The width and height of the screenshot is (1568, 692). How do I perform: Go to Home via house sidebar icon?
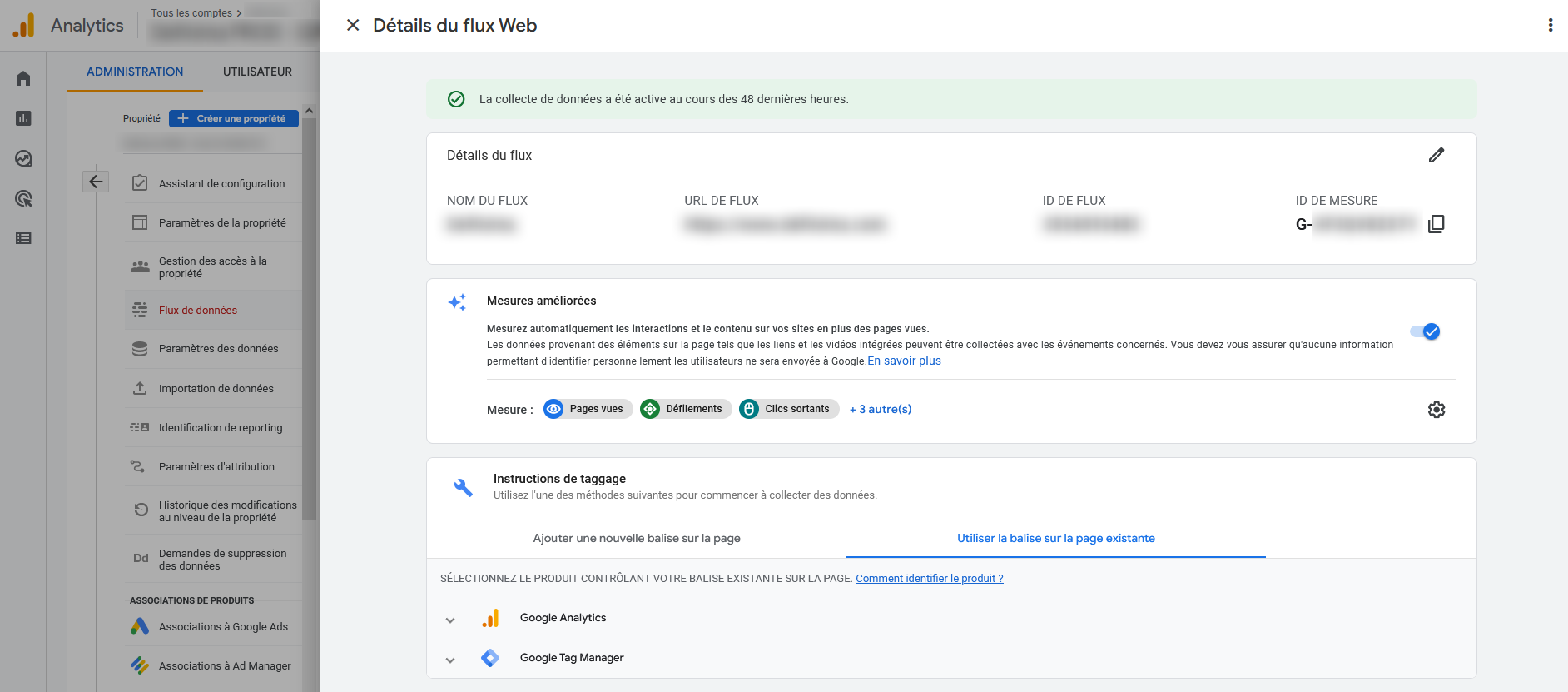pyautogui.click(x=23, y=78)
